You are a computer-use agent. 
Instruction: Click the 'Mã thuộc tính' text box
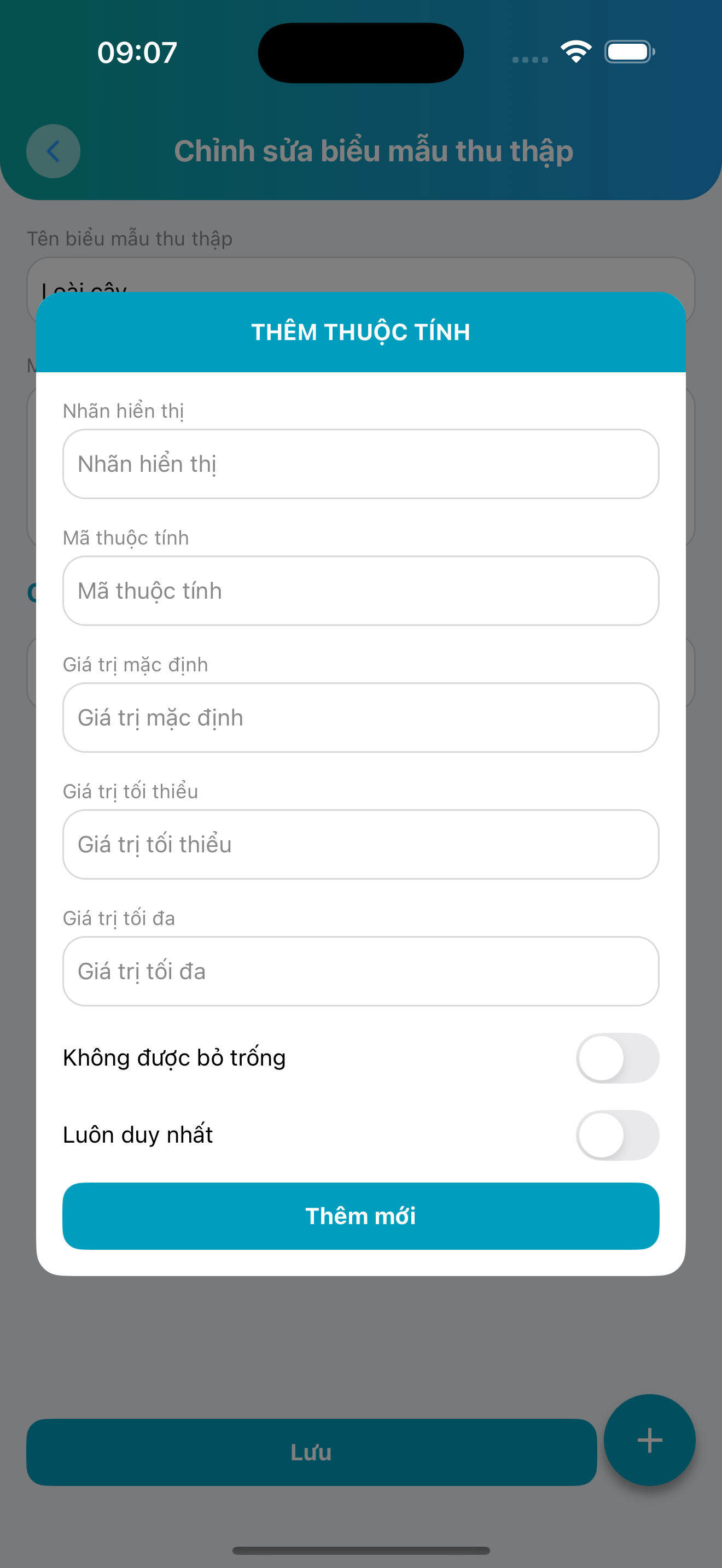tap(360, 590)
